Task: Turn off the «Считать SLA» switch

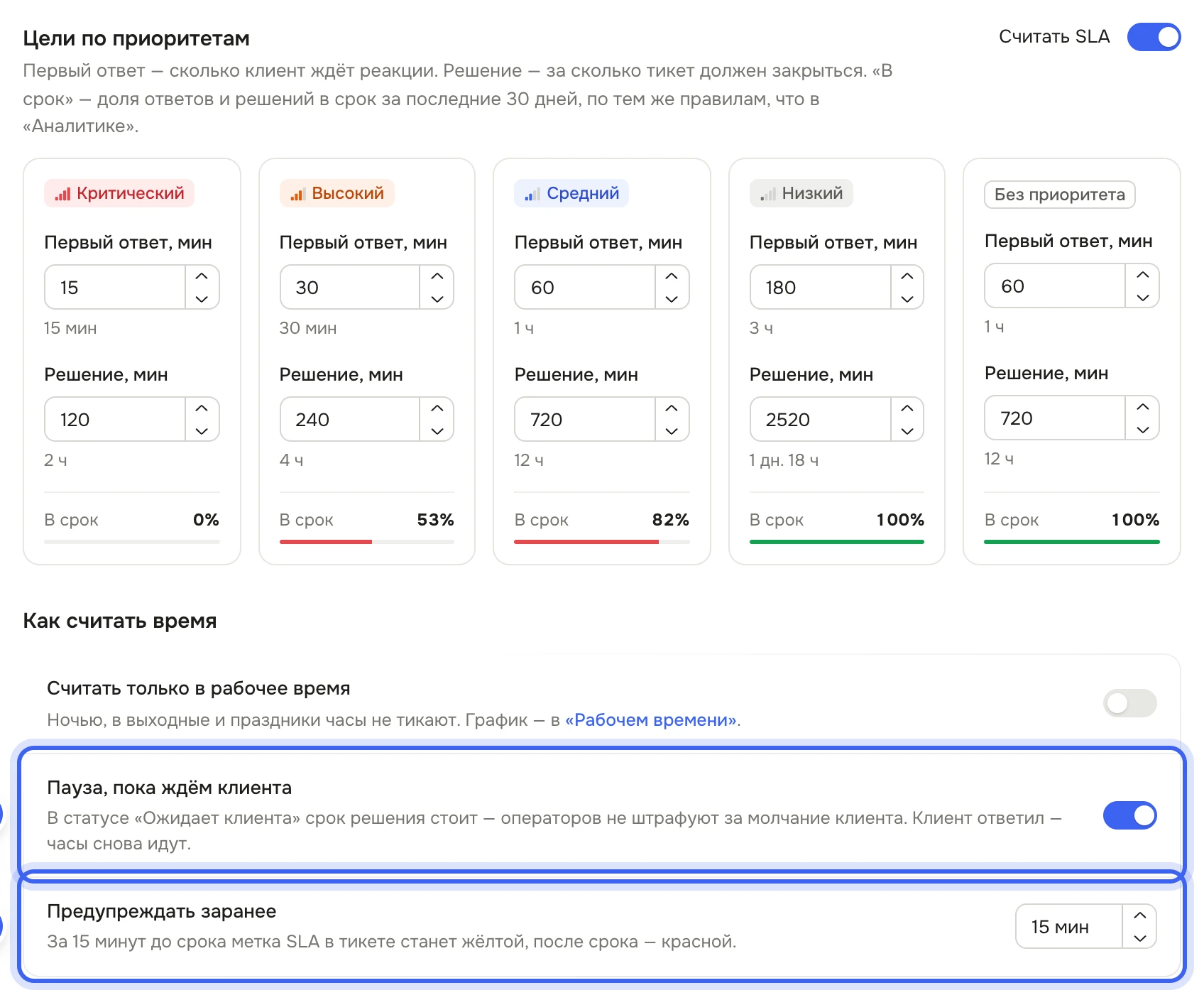Action: pos(1154,37)
